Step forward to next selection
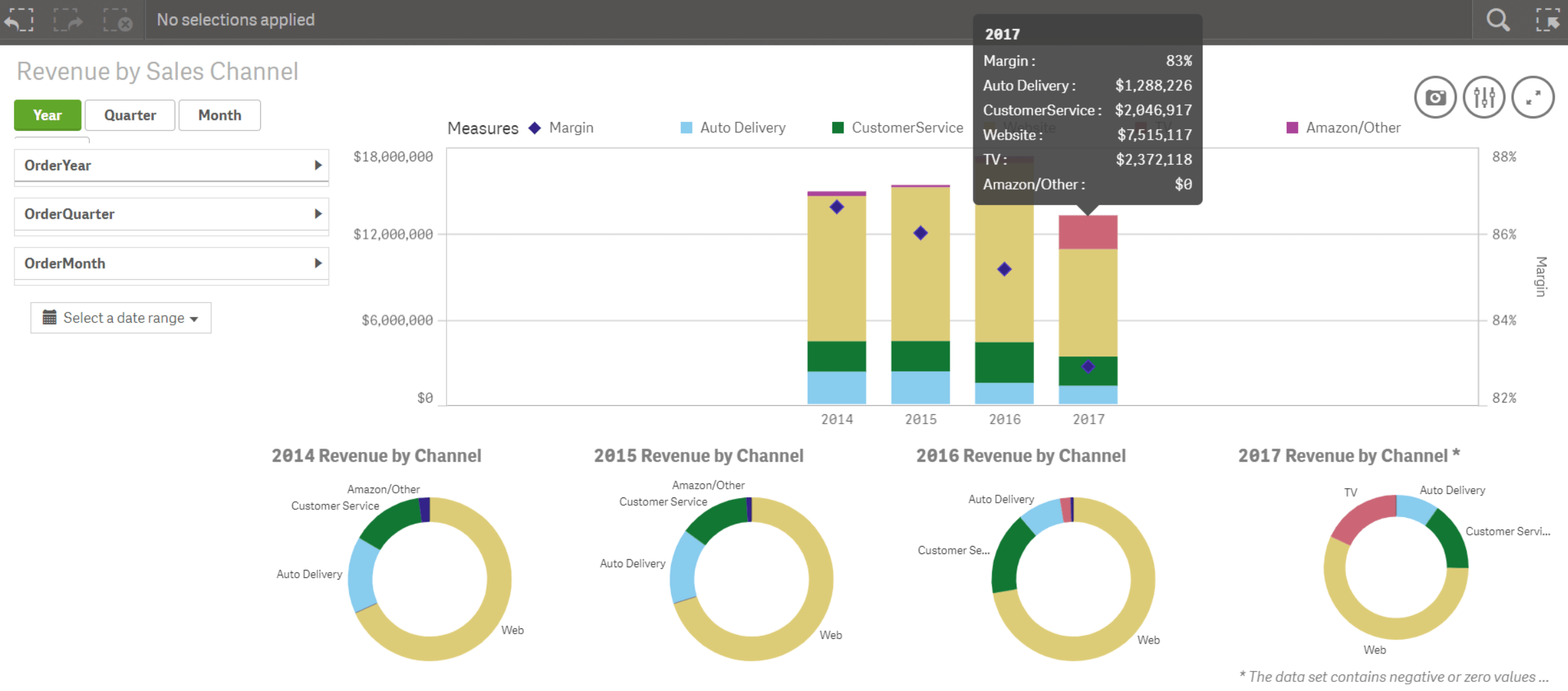This screenshot has width=1568, height=691. tap(68, 20)
